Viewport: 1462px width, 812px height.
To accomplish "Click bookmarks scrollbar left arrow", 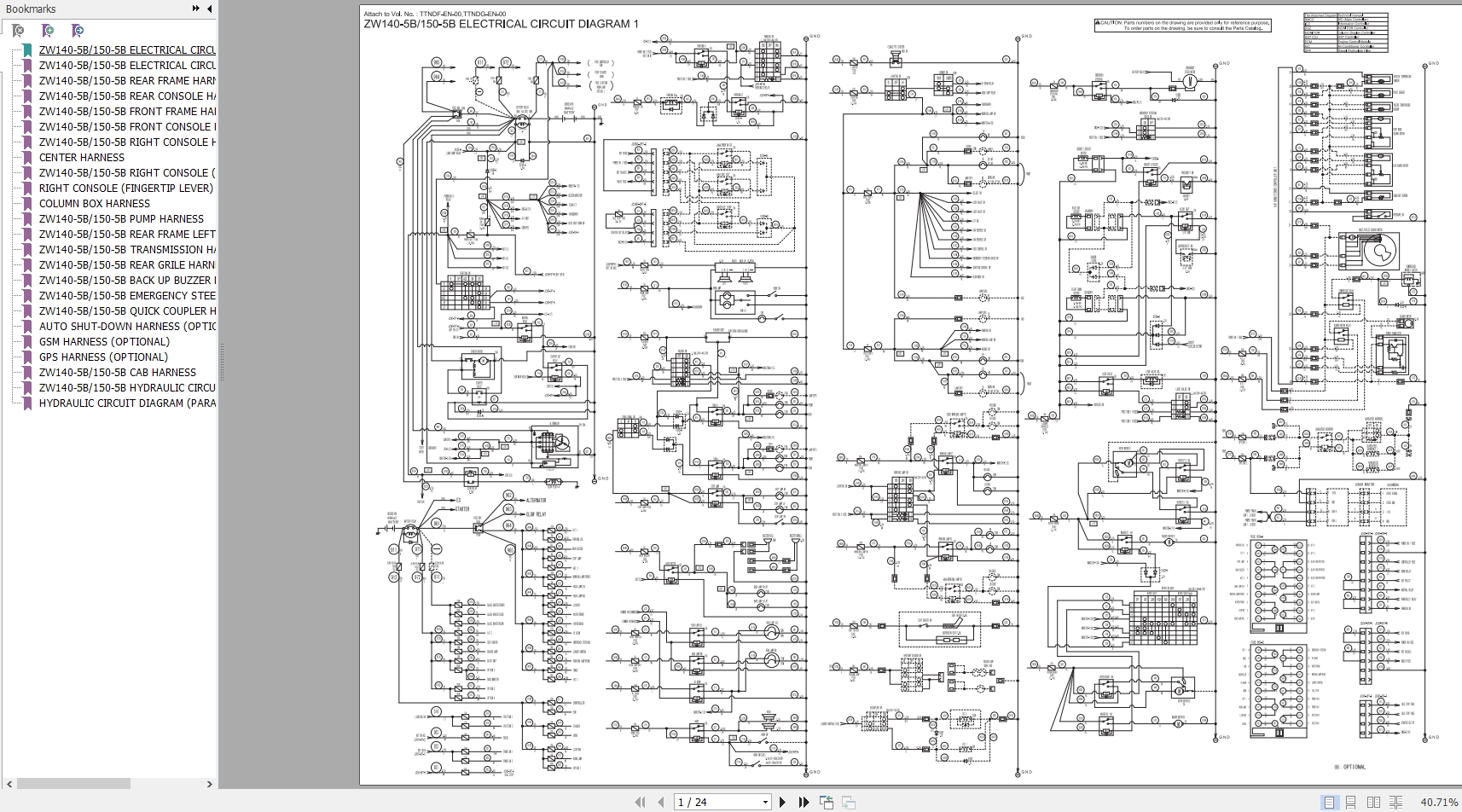I will (x=10, y=784).
